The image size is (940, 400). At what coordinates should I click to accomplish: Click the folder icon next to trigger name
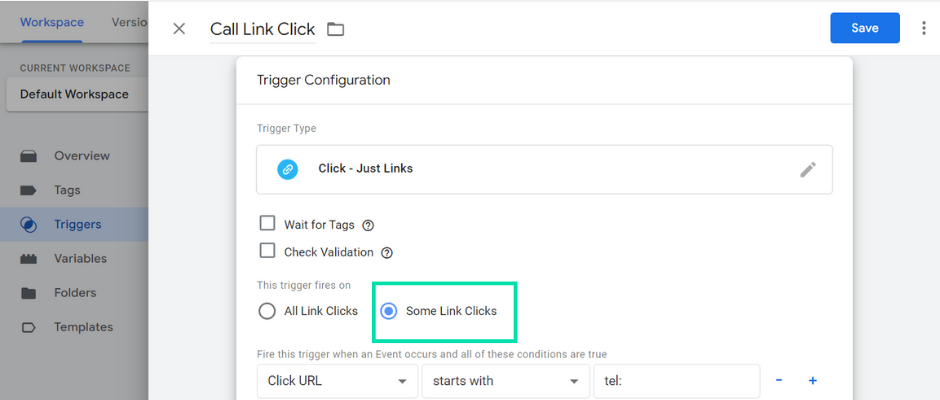coord(335,29)
